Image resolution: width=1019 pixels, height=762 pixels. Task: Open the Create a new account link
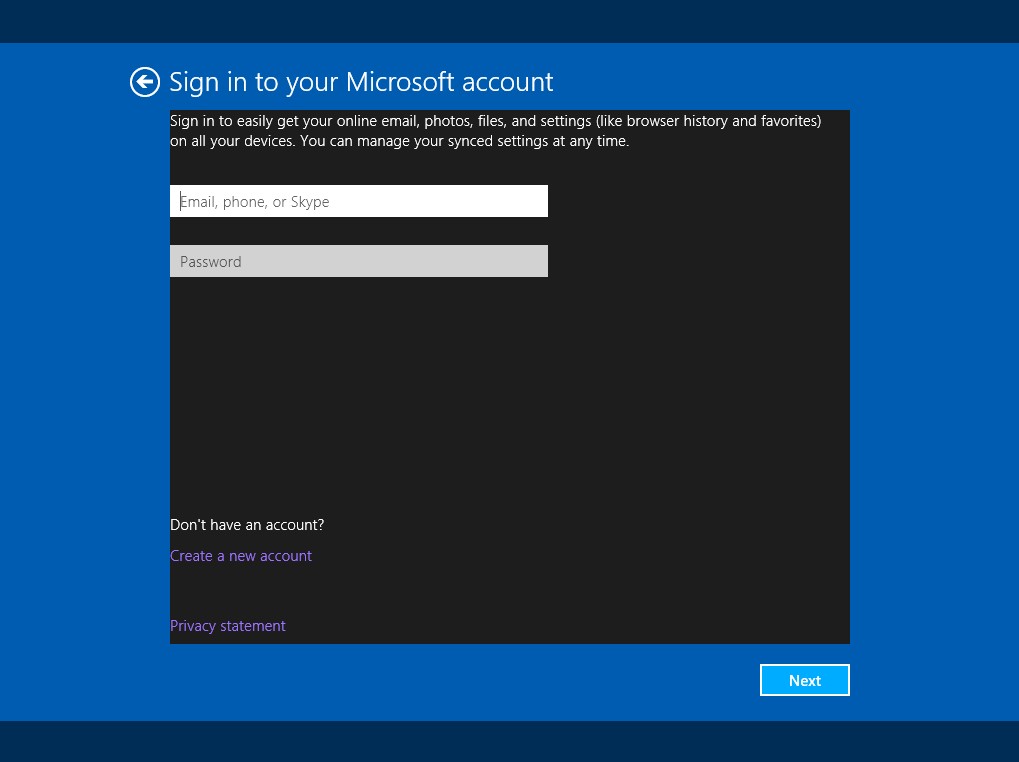click(x=240, y=556)
